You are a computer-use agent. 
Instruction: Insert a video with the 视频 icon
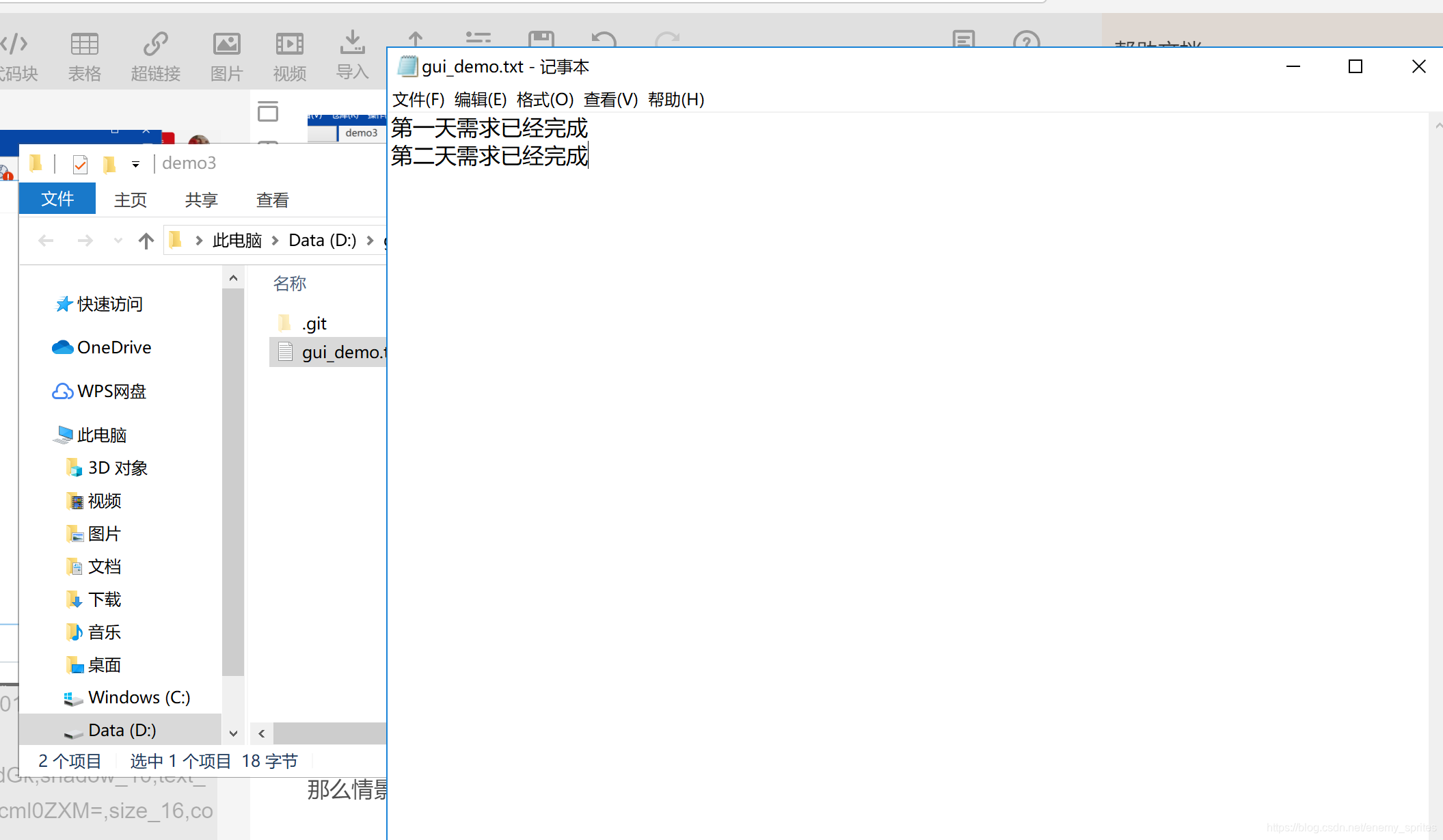(289, 55)
